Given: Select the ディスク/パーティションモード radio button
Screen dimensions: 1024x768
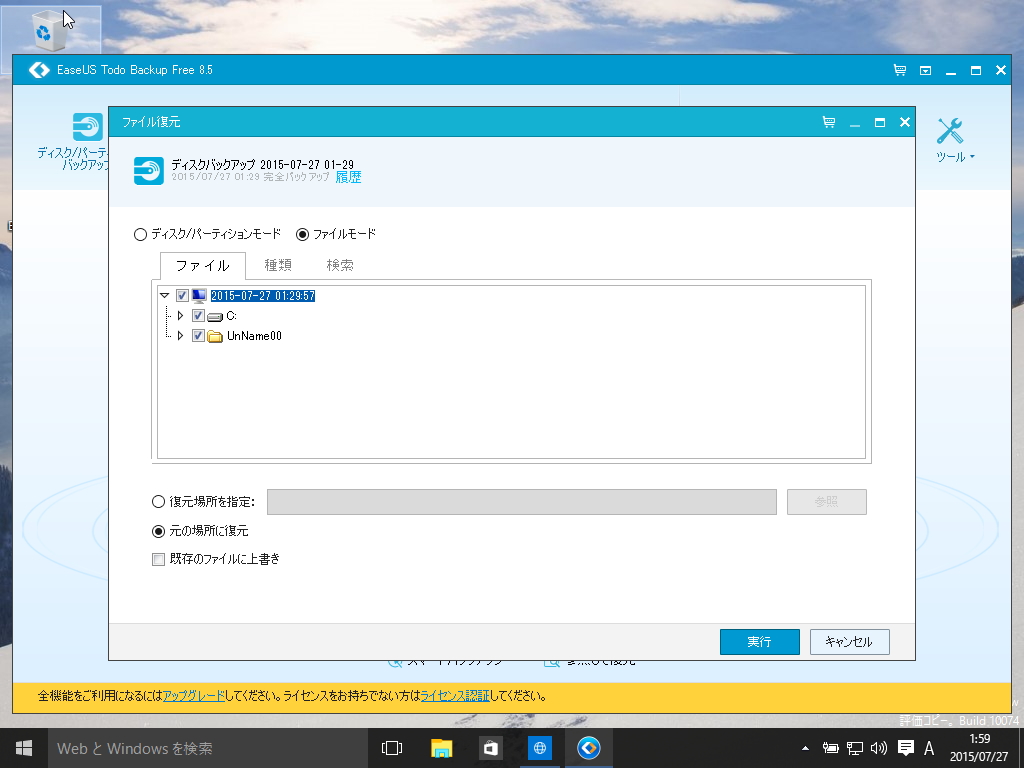Looking at the screenshot, I should (138, 233).
